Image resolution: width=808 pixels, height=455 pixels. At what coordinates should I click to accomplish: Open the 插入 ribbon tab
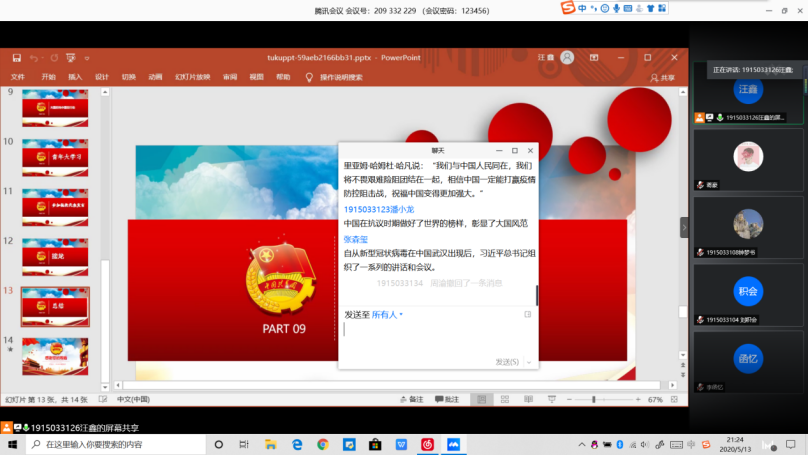coord(75,77)
